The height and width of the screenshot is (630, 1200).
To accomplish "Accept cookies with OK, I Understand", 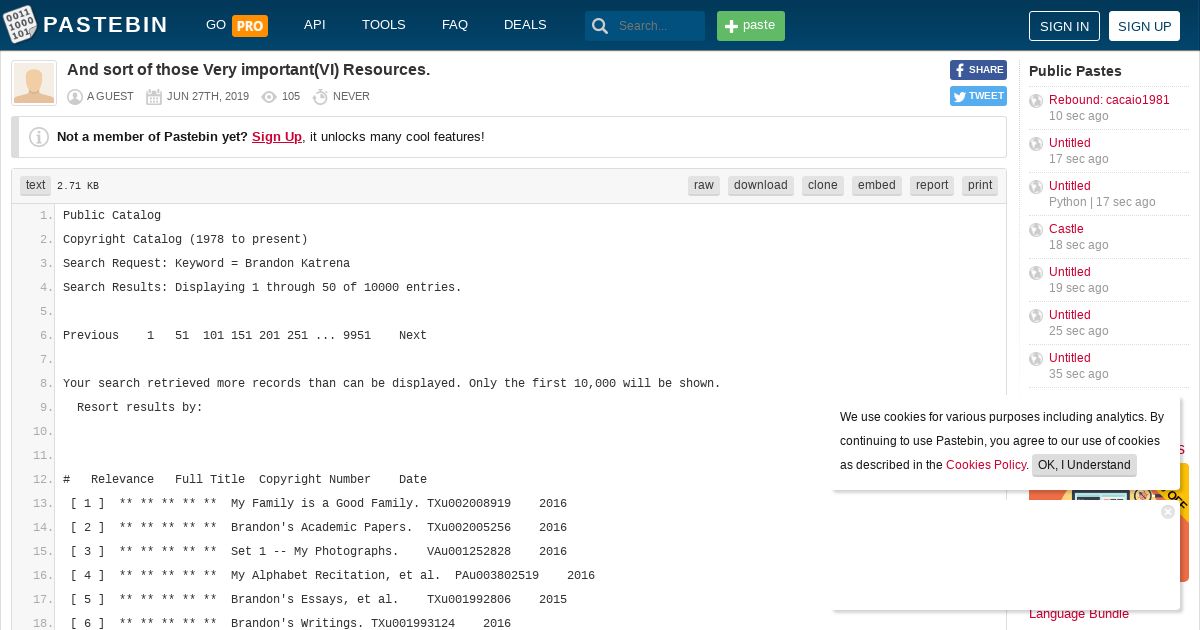I will 1084,465.
